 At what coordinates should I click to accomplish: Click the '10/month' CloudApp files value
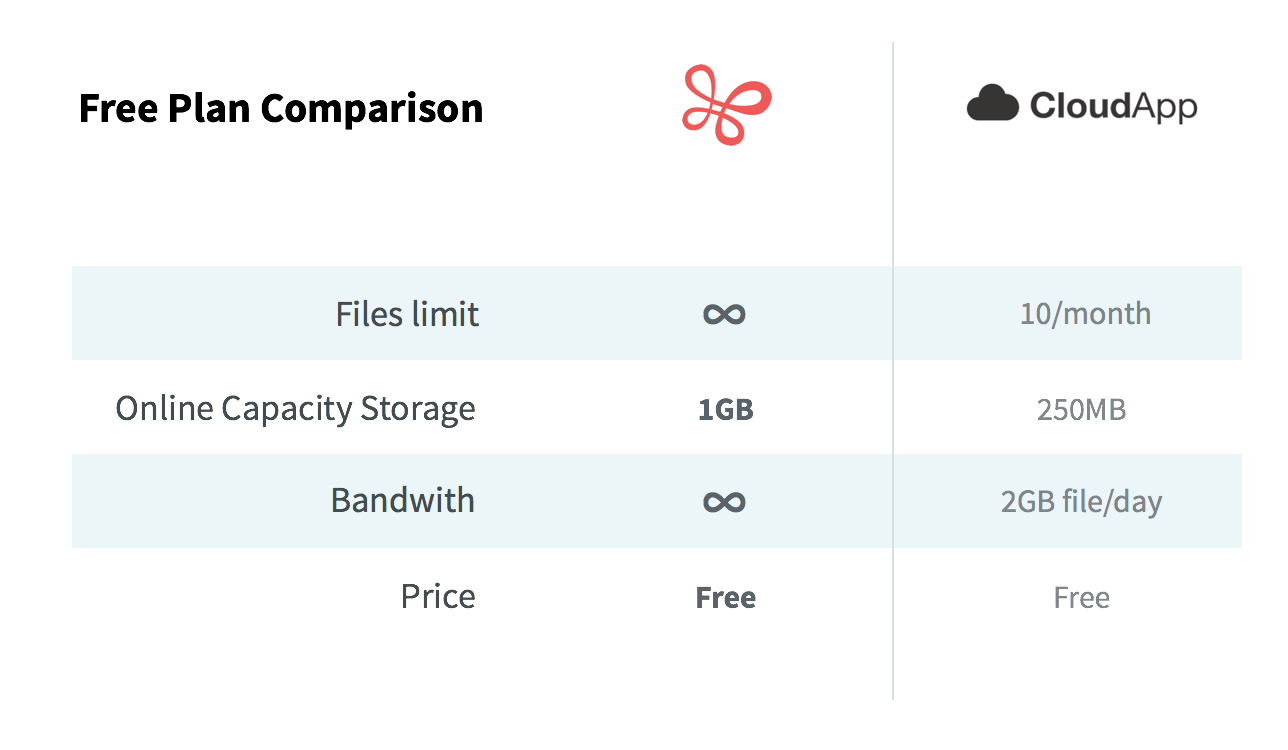1085,314
